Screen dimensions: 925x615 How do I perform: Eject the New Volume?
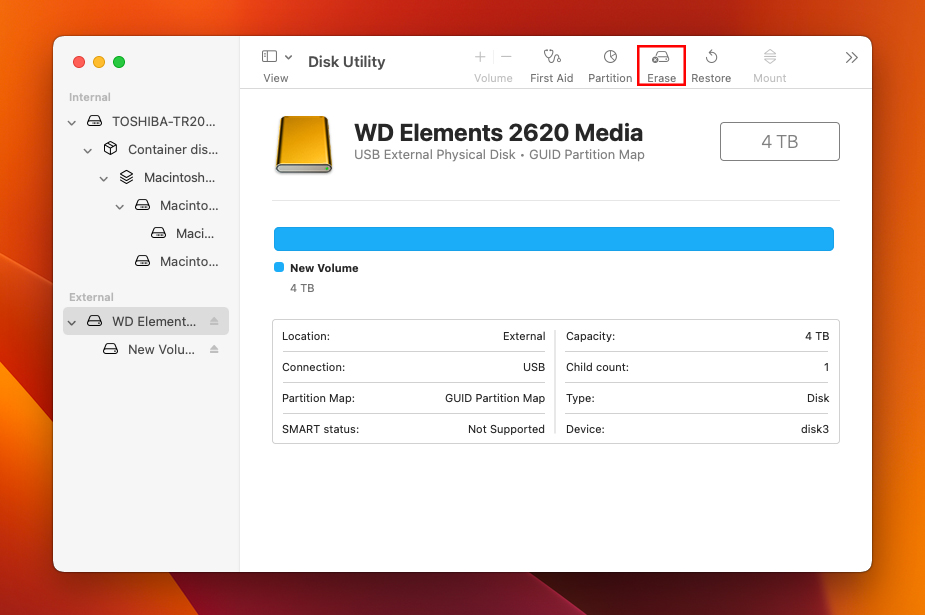214,350
